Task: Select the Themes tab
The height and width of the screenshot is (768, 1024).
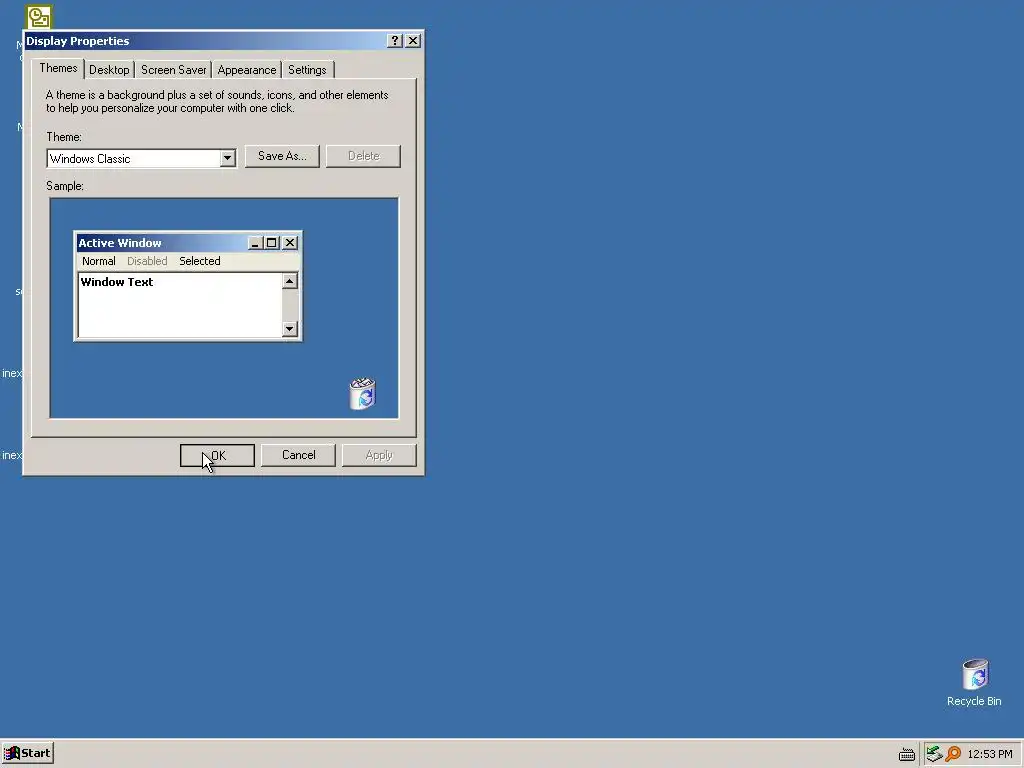Action: (x=58, y=68)
